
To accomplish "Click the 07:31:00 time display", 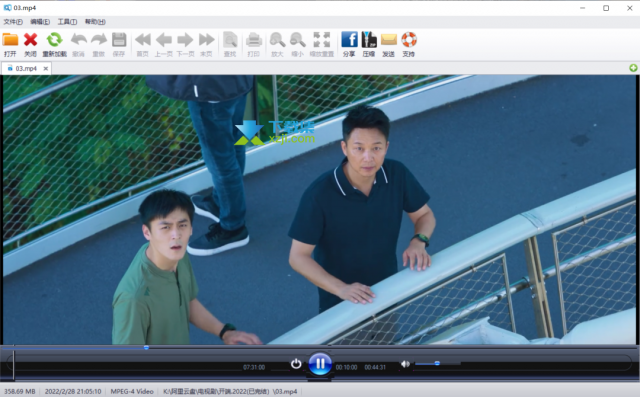I will point(254,367).
